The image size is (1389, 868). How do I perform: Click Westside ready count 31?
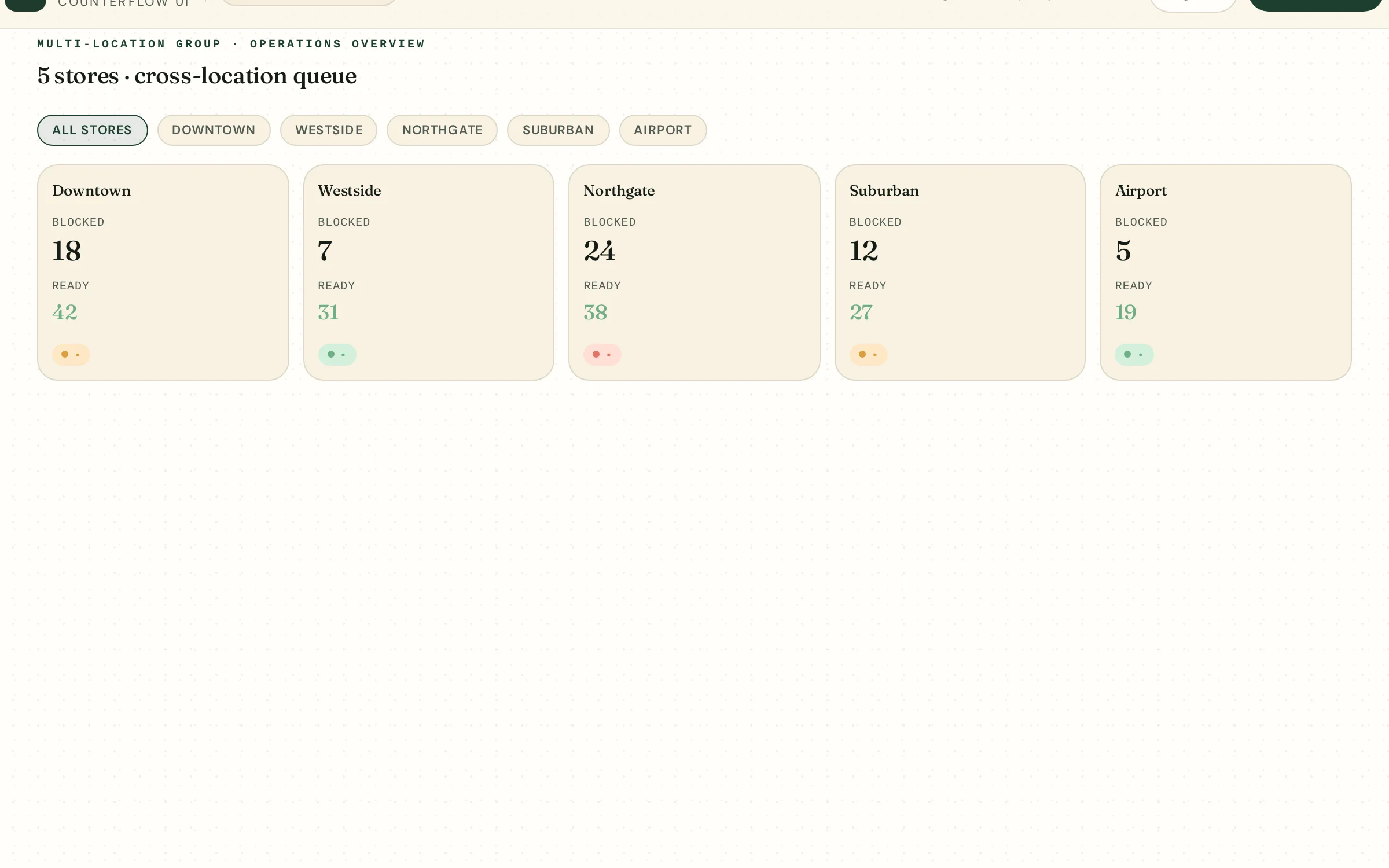(x=328, y=312)
